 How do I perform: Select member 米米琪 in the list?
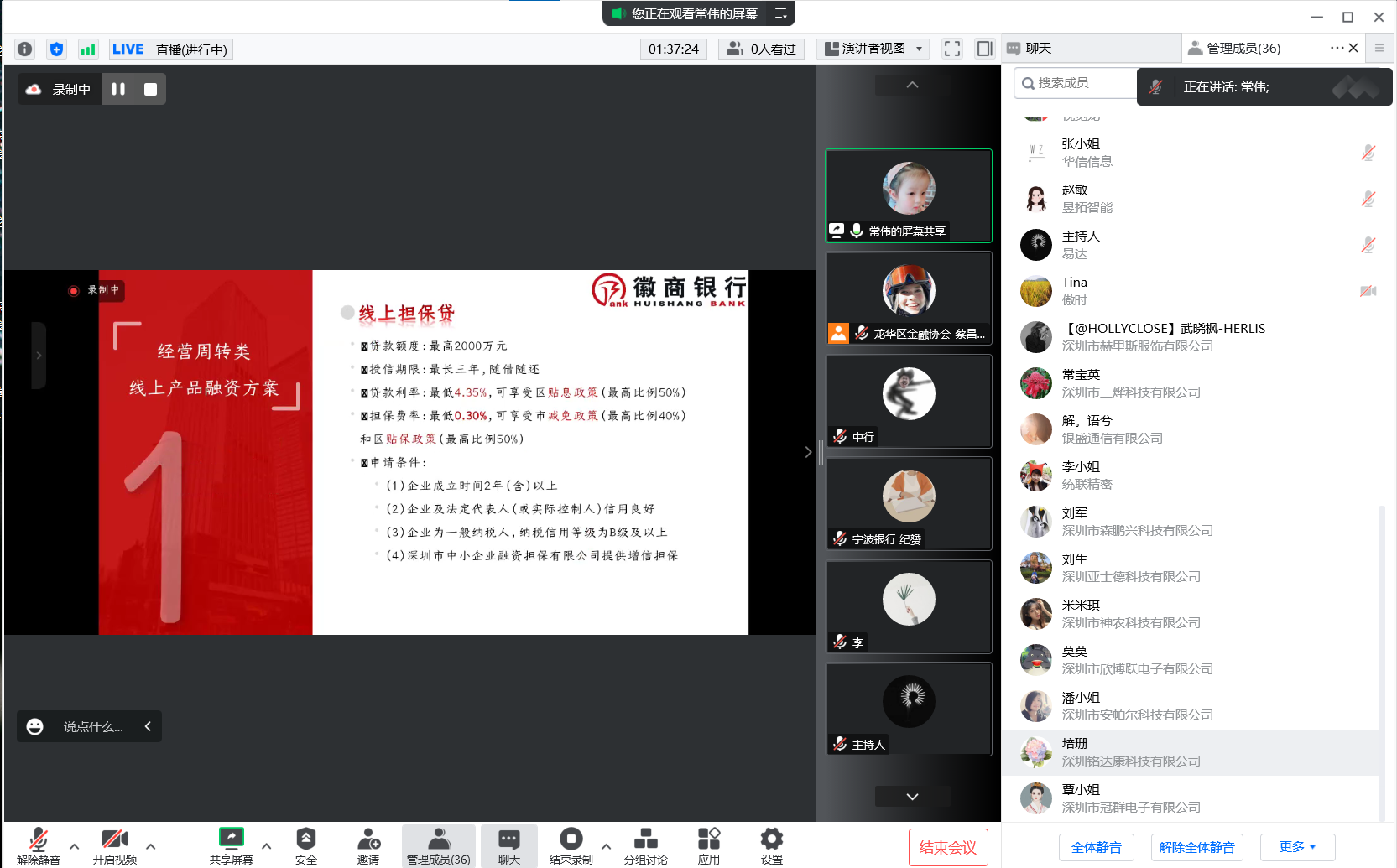[1191, 614]
